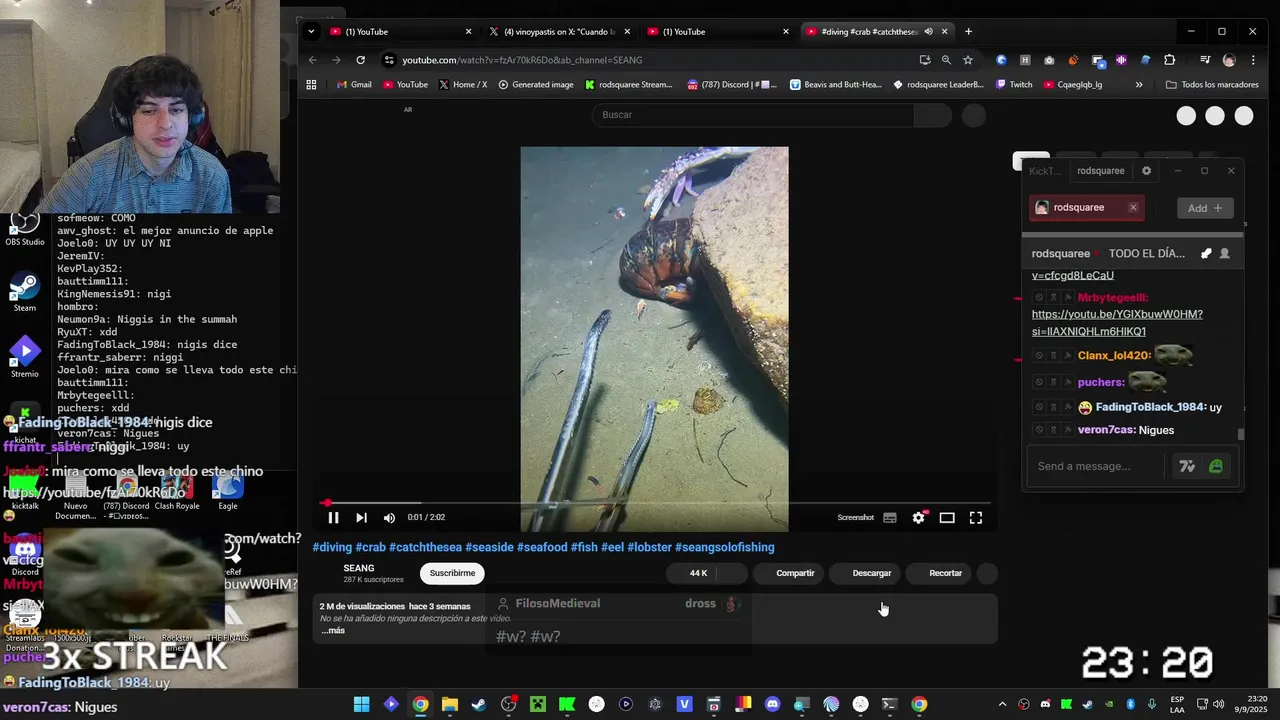
Task: Open the Chrome profile avatar
Action: point(1229,60)
